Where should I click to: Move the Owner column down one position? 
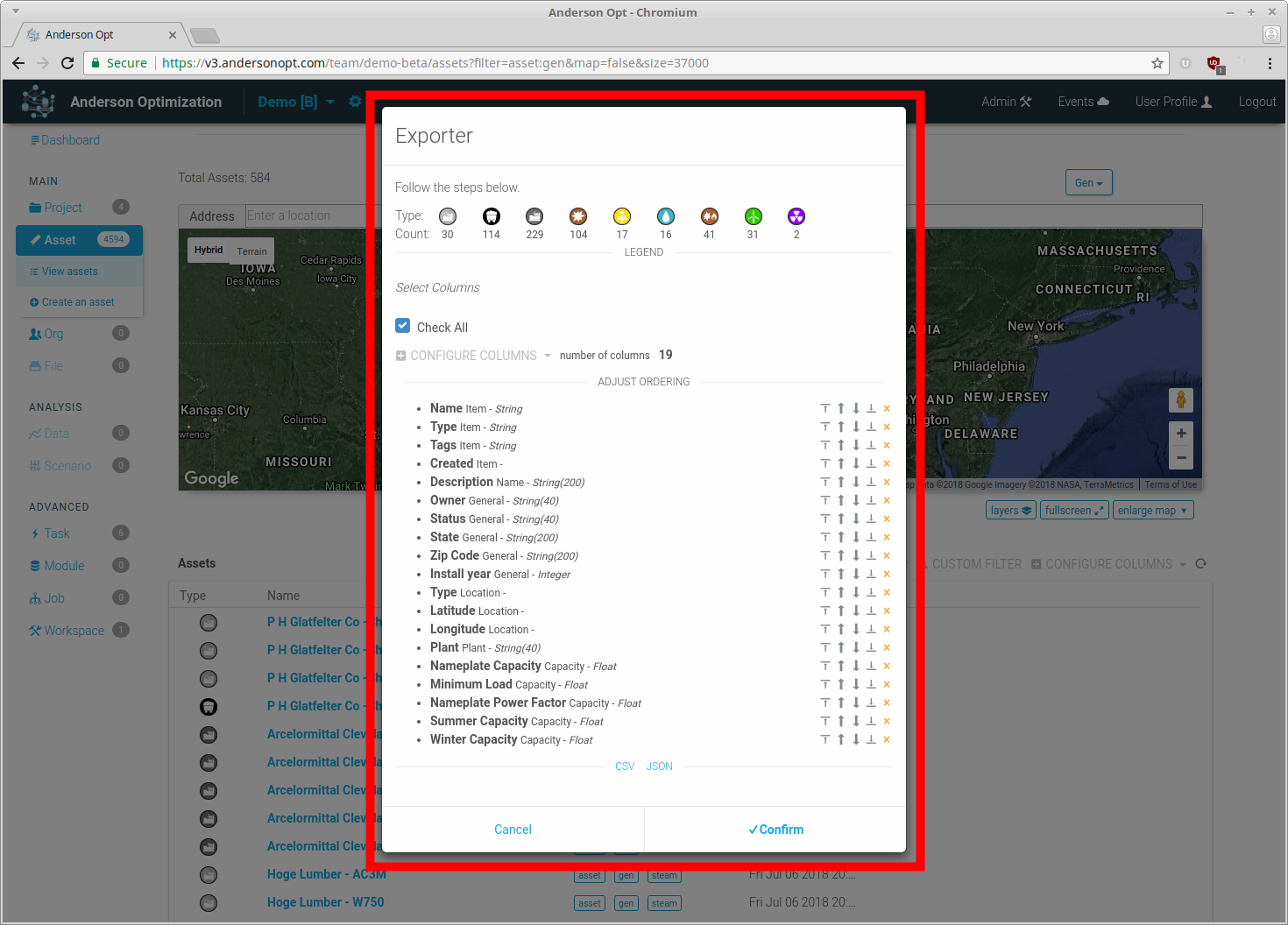[856, 500]
